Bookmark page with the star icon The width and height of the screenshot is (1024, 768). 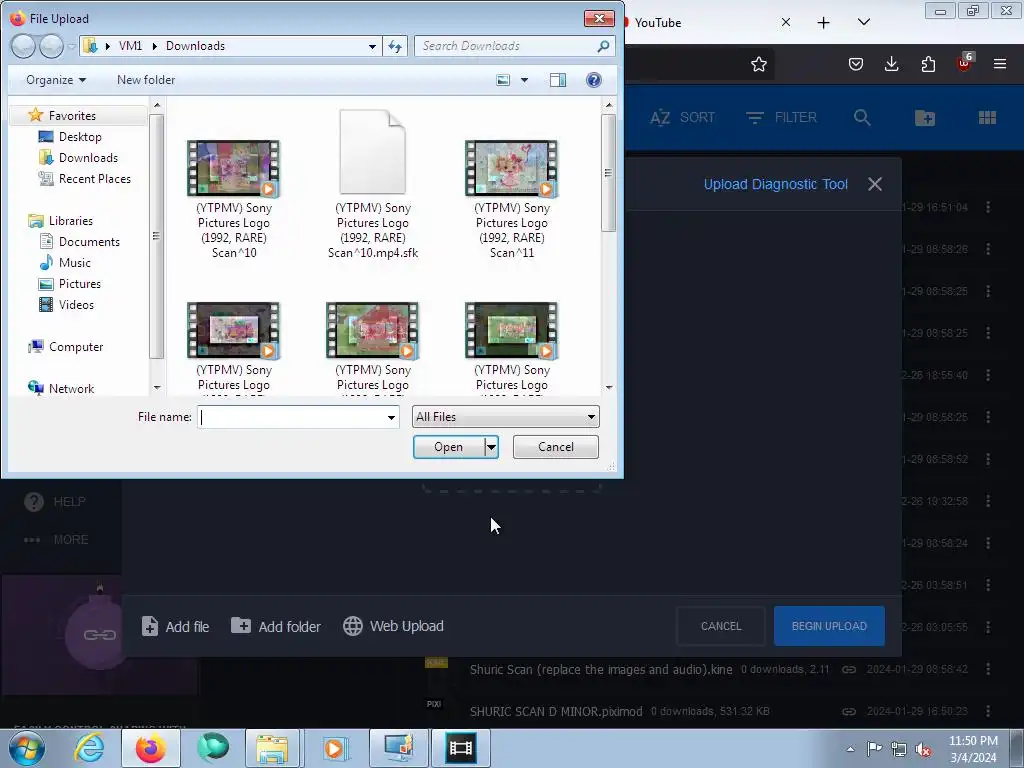758,64
